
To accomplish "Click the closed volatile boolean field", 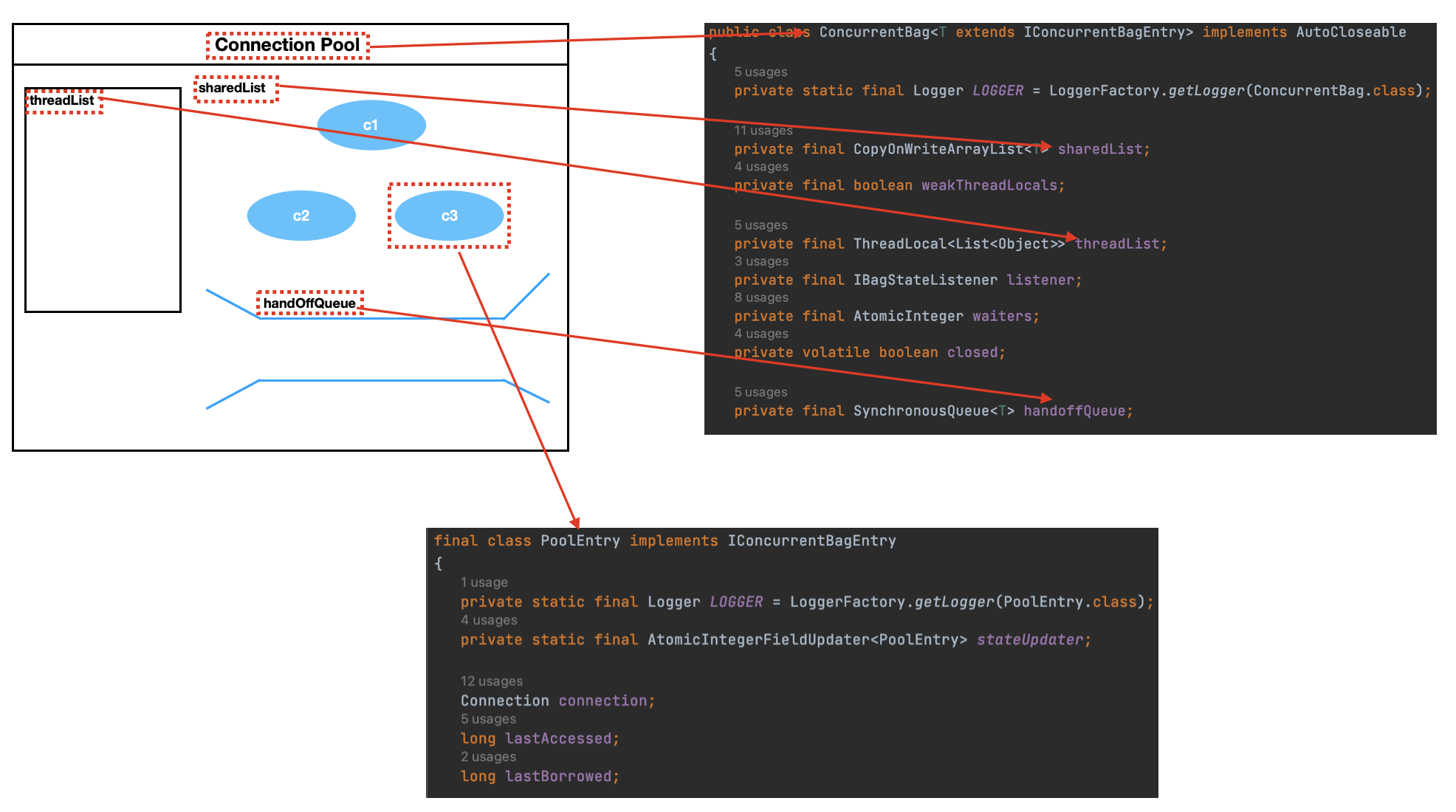I will [x=972, y=352].
